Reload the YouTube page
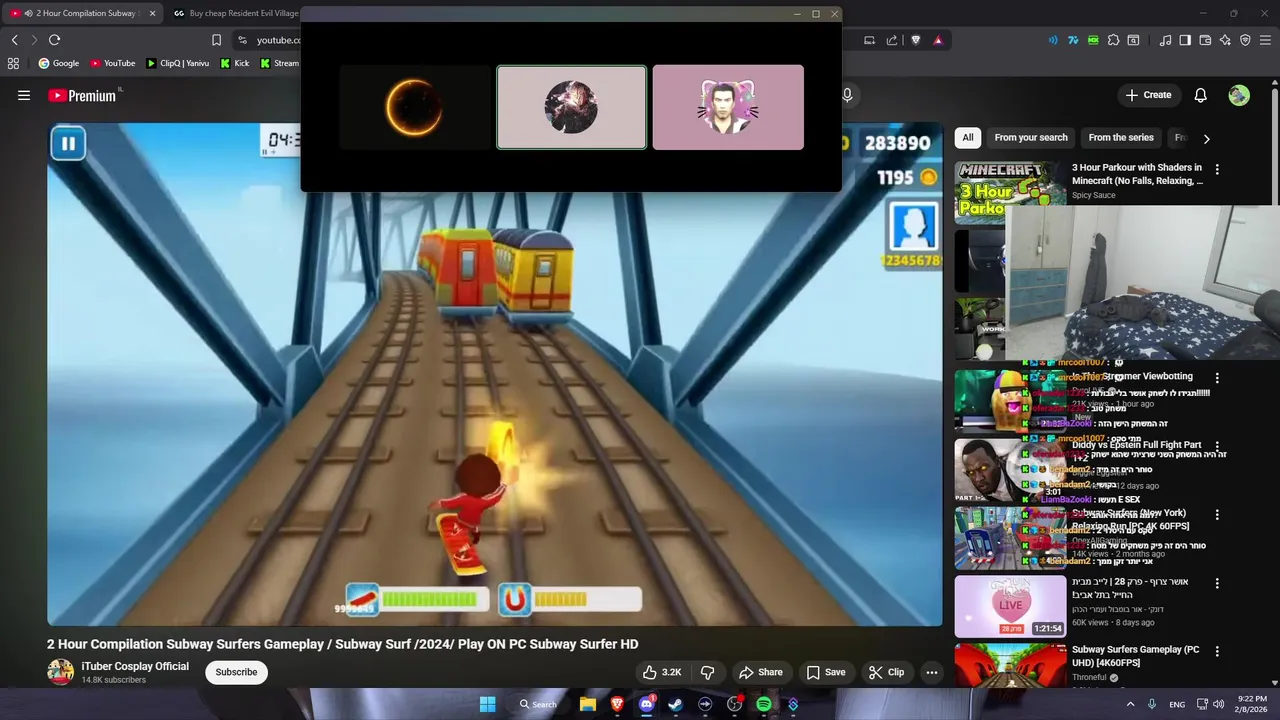Image resolution: width=1280 pixels, height=720 pixels. 54,40
